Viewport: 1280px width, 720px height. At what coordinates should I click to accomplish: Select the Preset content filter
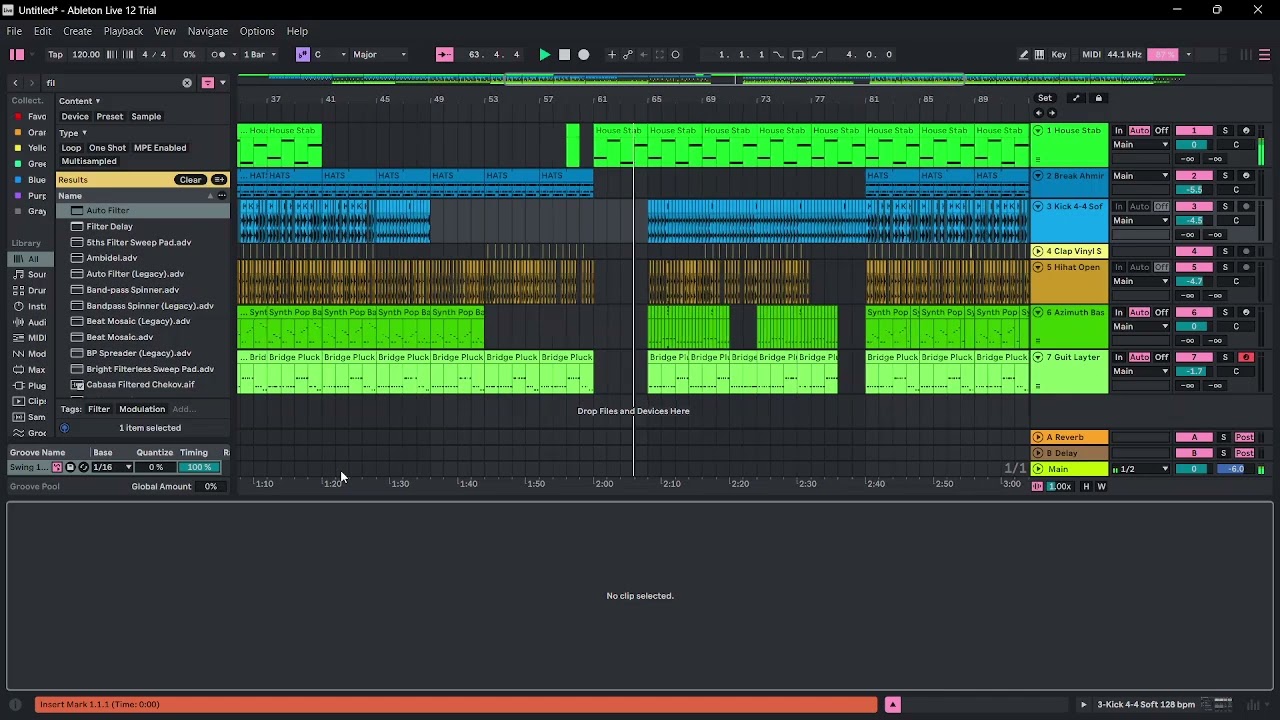(109, 117)
